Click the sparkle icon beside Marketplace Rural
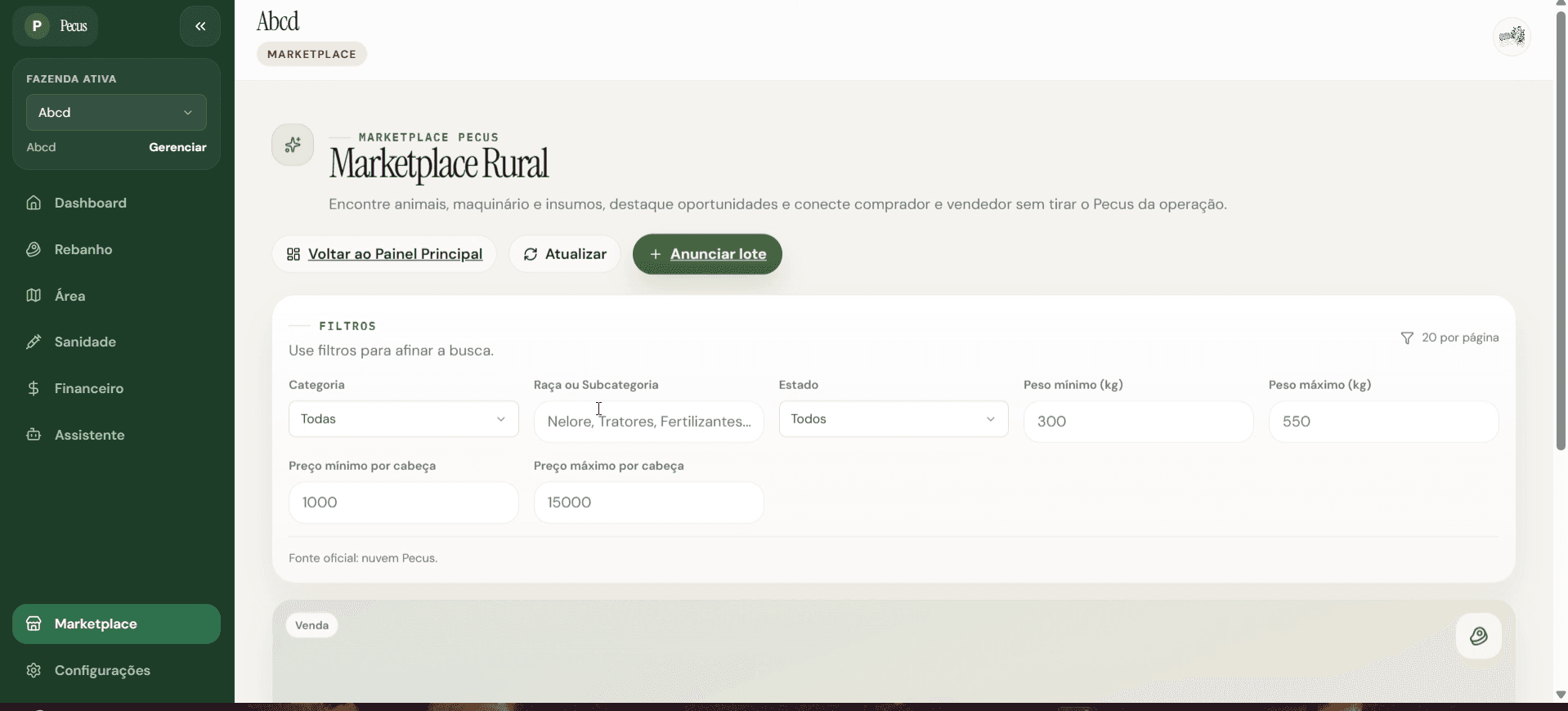Viewport: 1568px width, 711px height. pos(293,145)
